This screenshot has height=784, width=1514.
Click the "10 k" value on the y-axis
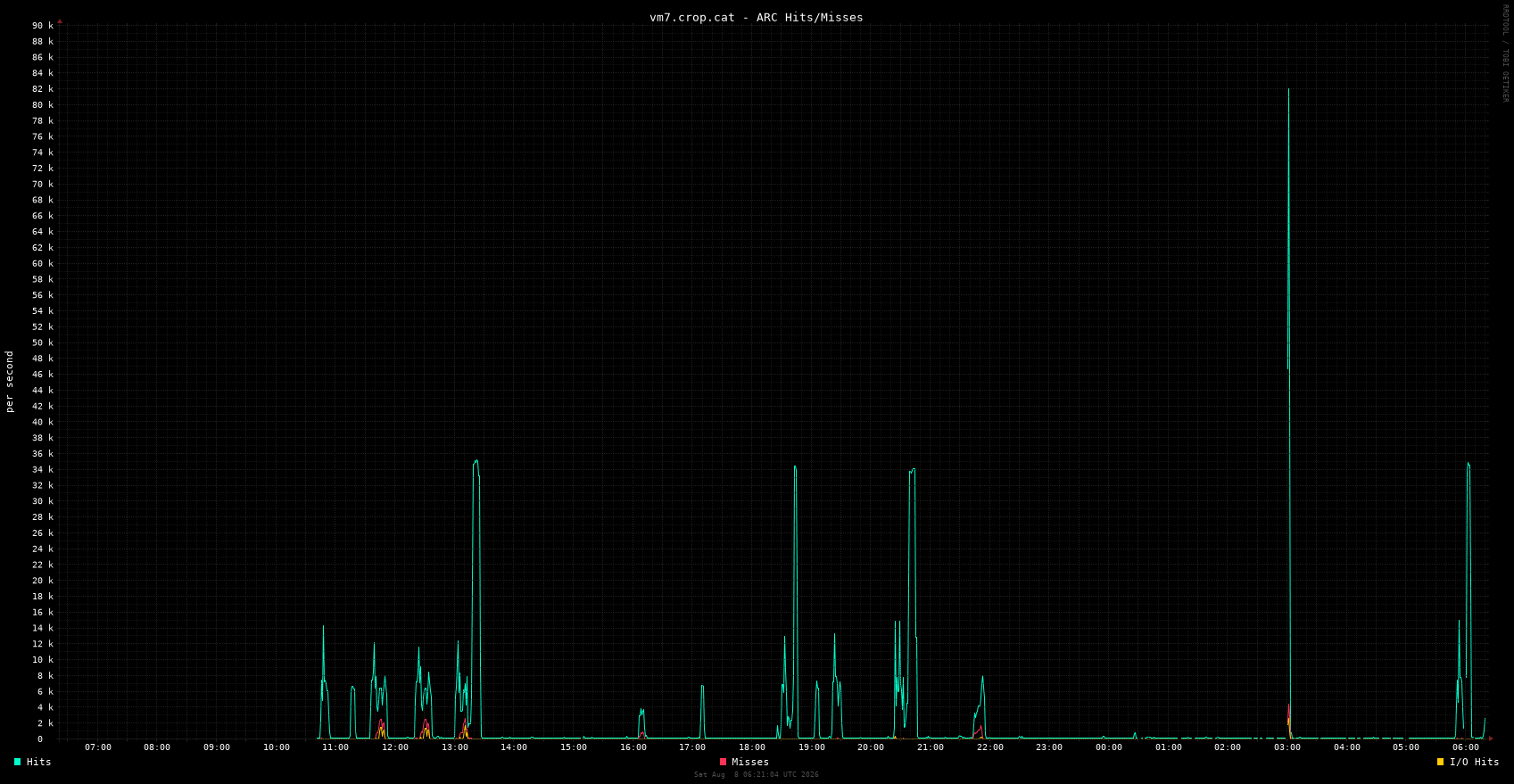[43, 660]
